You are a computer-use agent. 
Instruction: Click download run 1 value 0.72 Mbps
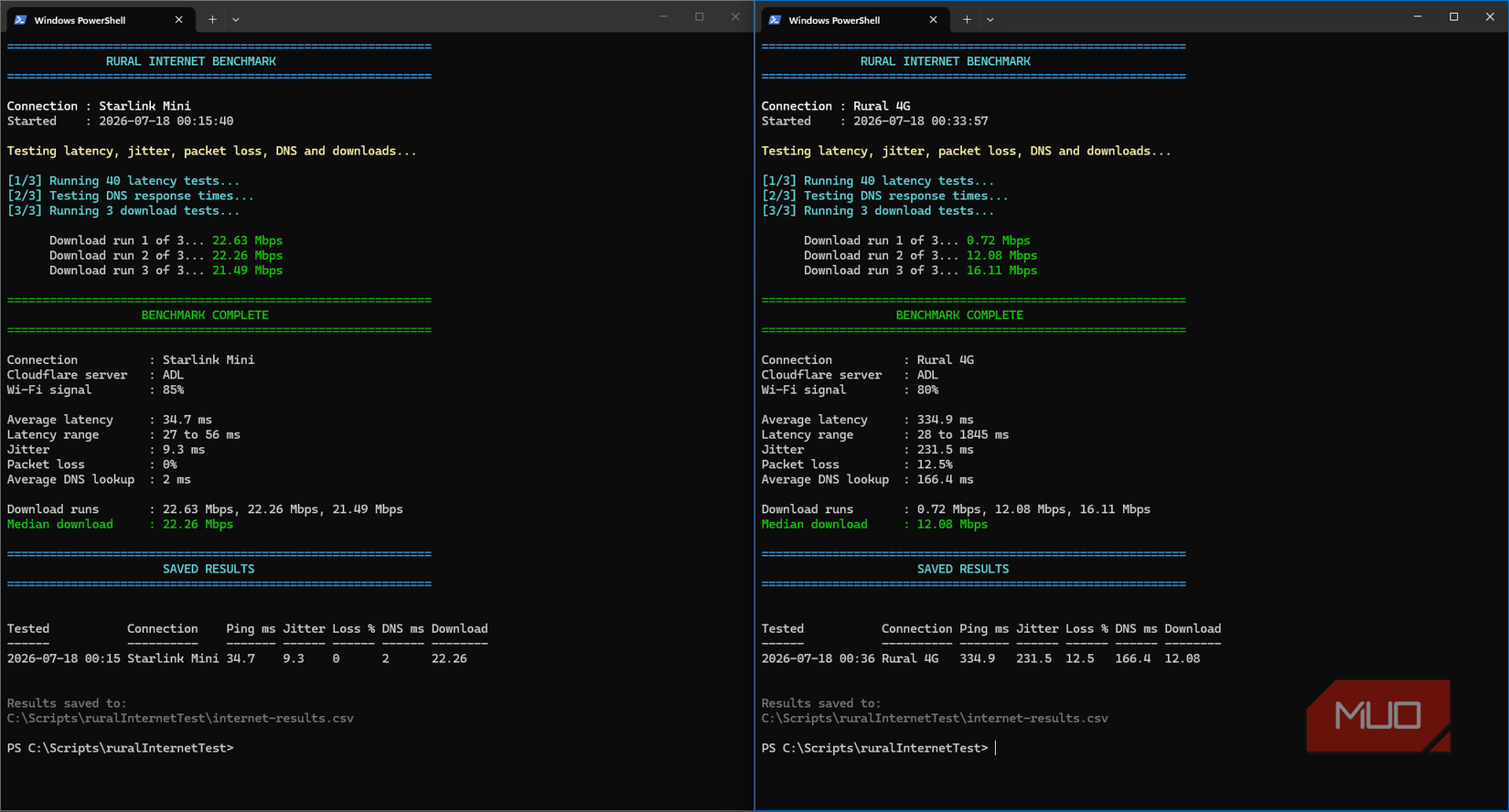pos(999,240)
